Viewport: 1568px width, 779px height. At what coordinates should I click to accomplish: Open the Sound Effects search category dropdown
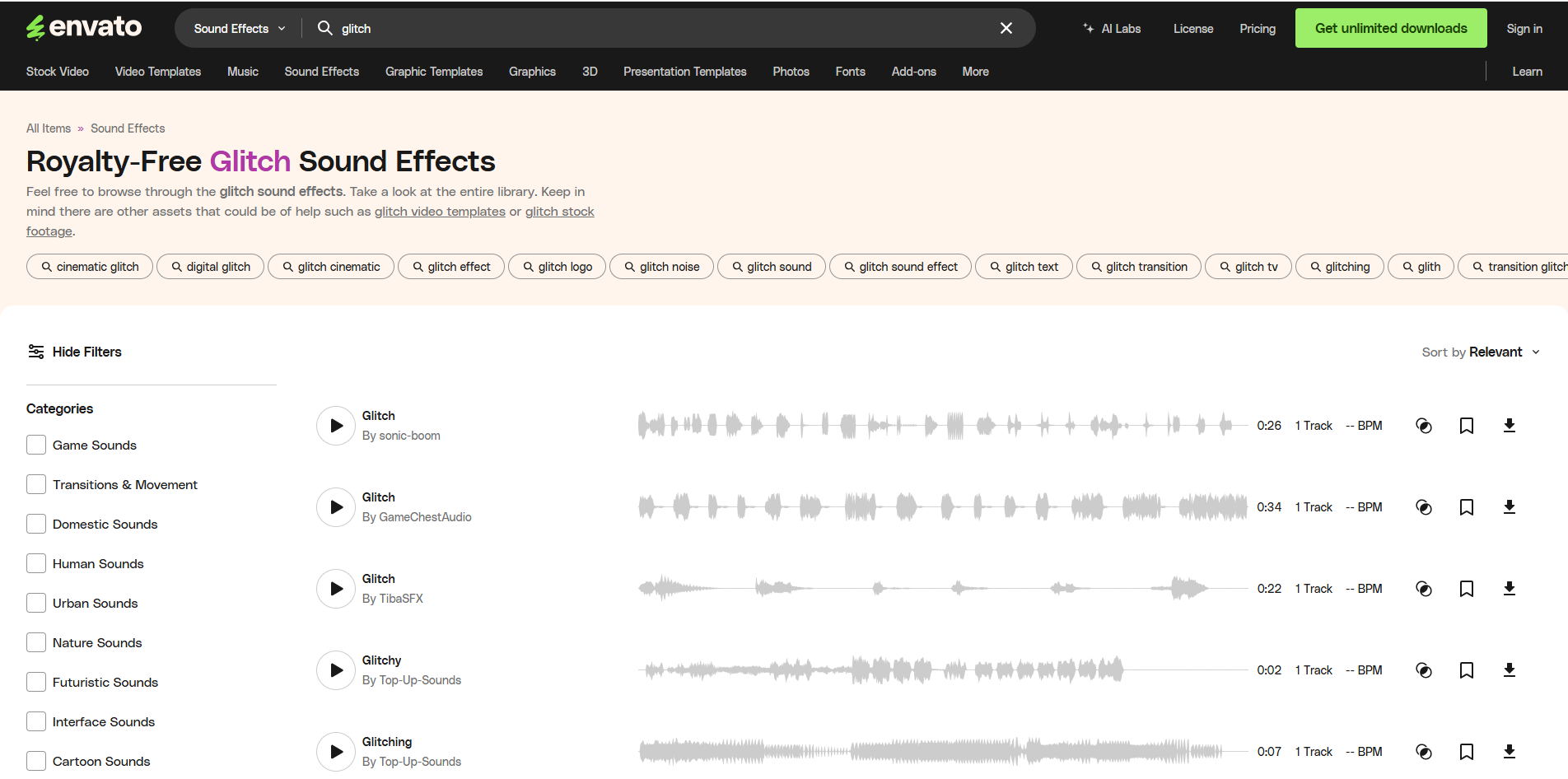coord(236,27)
